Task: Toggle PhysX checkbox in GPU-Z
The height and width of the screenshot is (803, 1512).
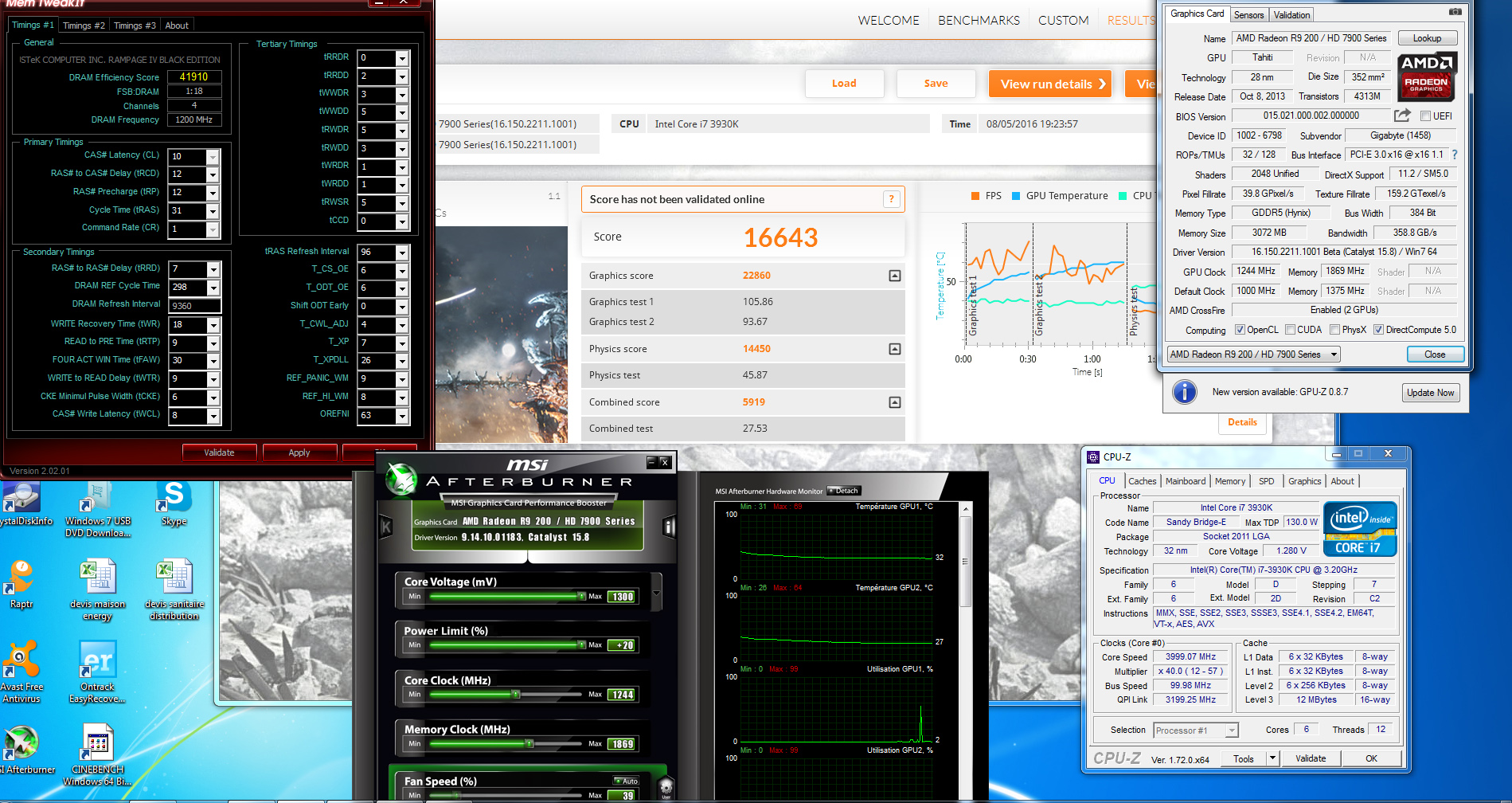Action: pyautogui.click(x=1334, y=330)
